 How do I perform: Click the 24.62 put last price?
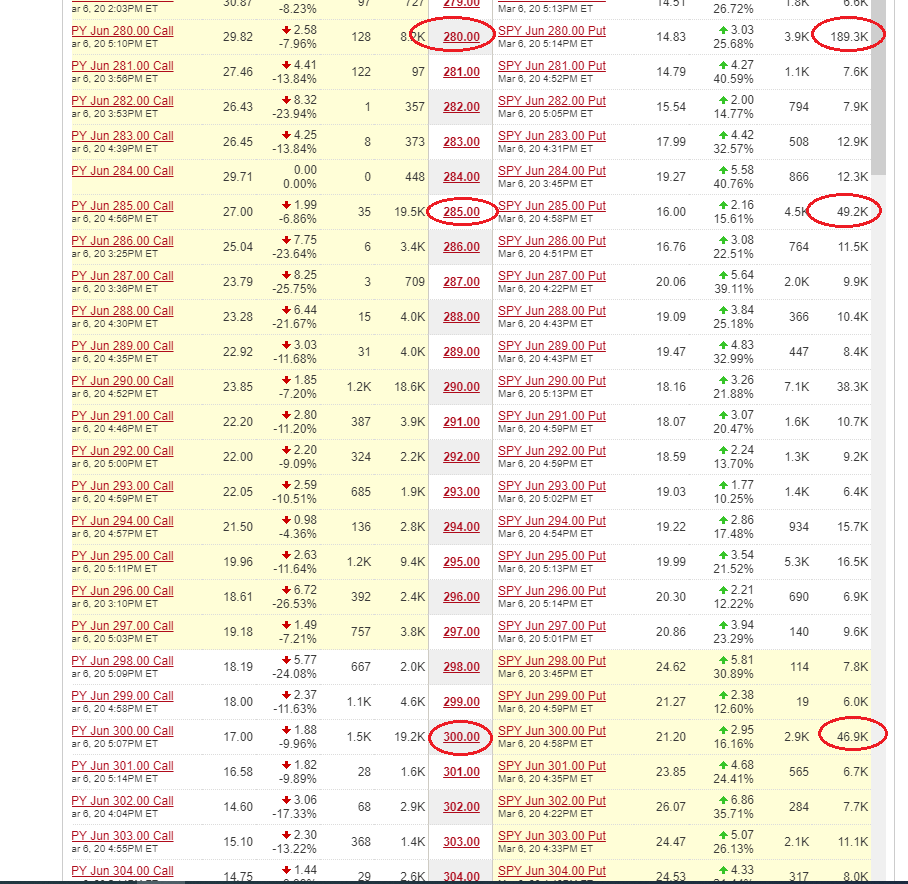tap(671, 666)
